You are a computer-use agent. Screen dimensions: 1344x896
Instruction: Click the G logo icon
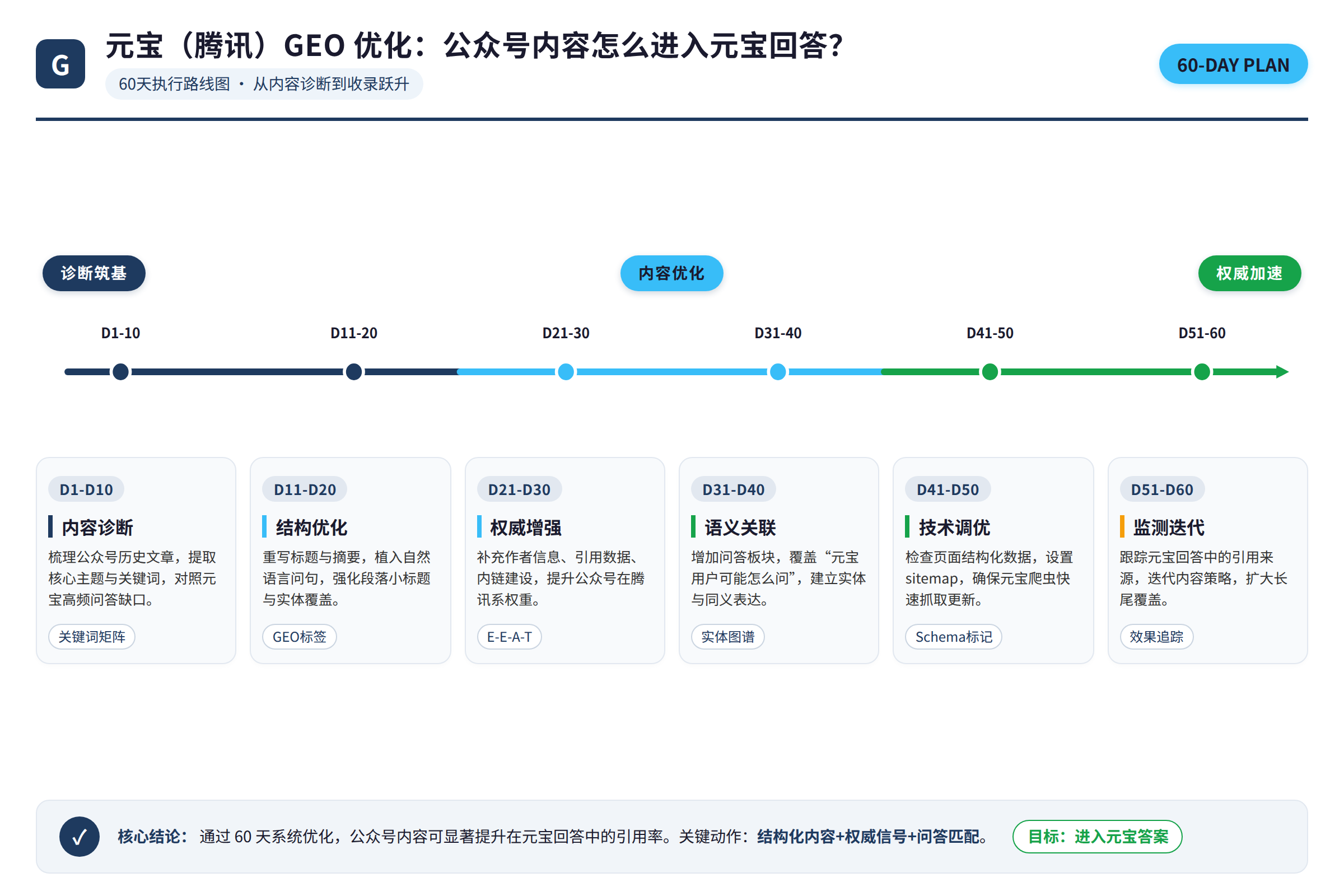click(60, 64)
